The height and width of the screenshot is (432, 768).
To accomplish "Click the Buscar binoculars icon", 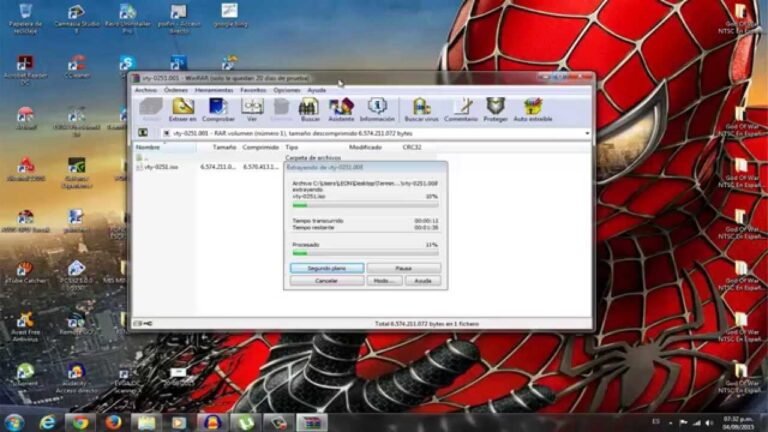I will [310, 109].
